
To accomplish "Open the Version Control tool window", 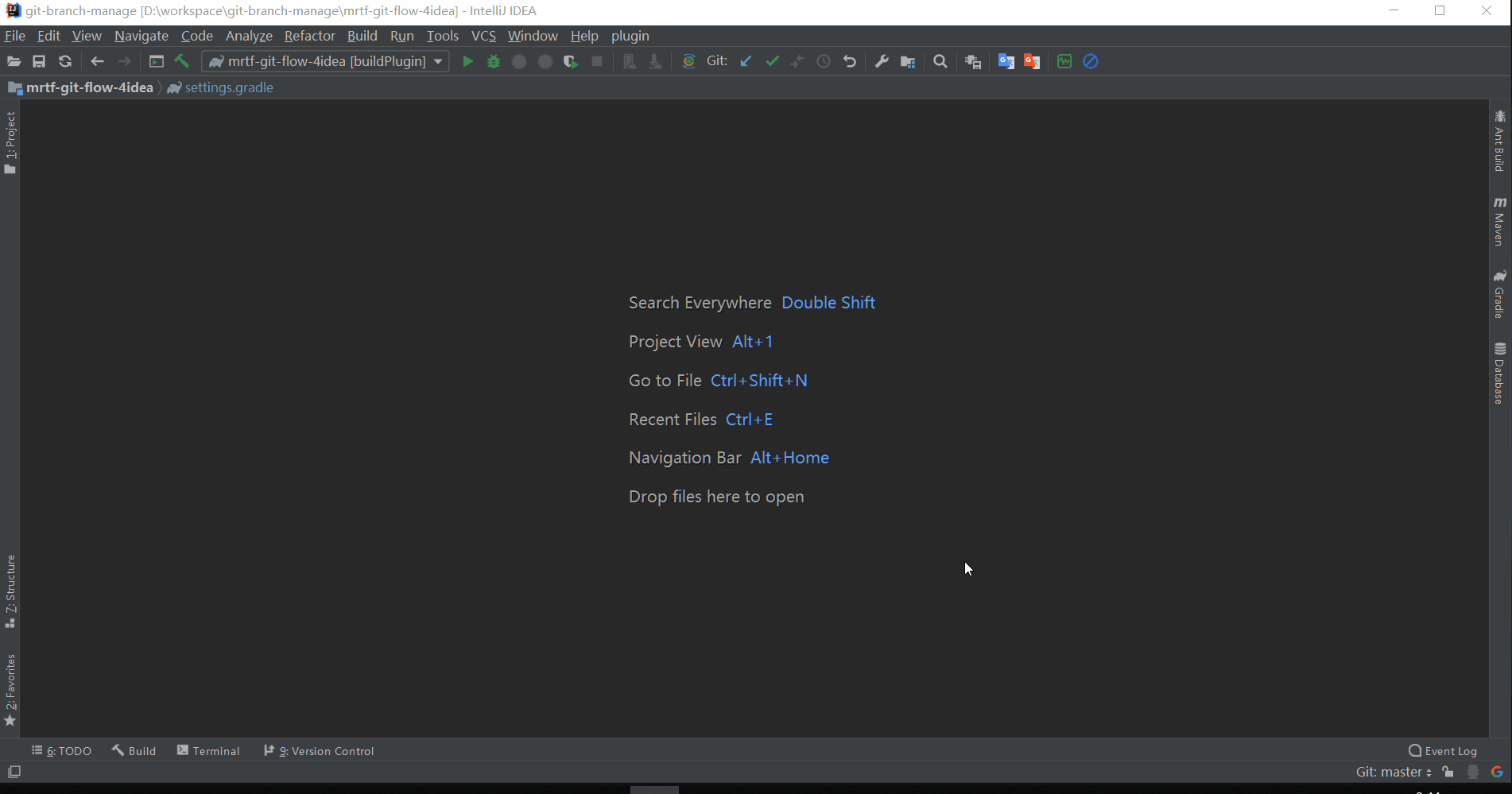I will 319,751.
